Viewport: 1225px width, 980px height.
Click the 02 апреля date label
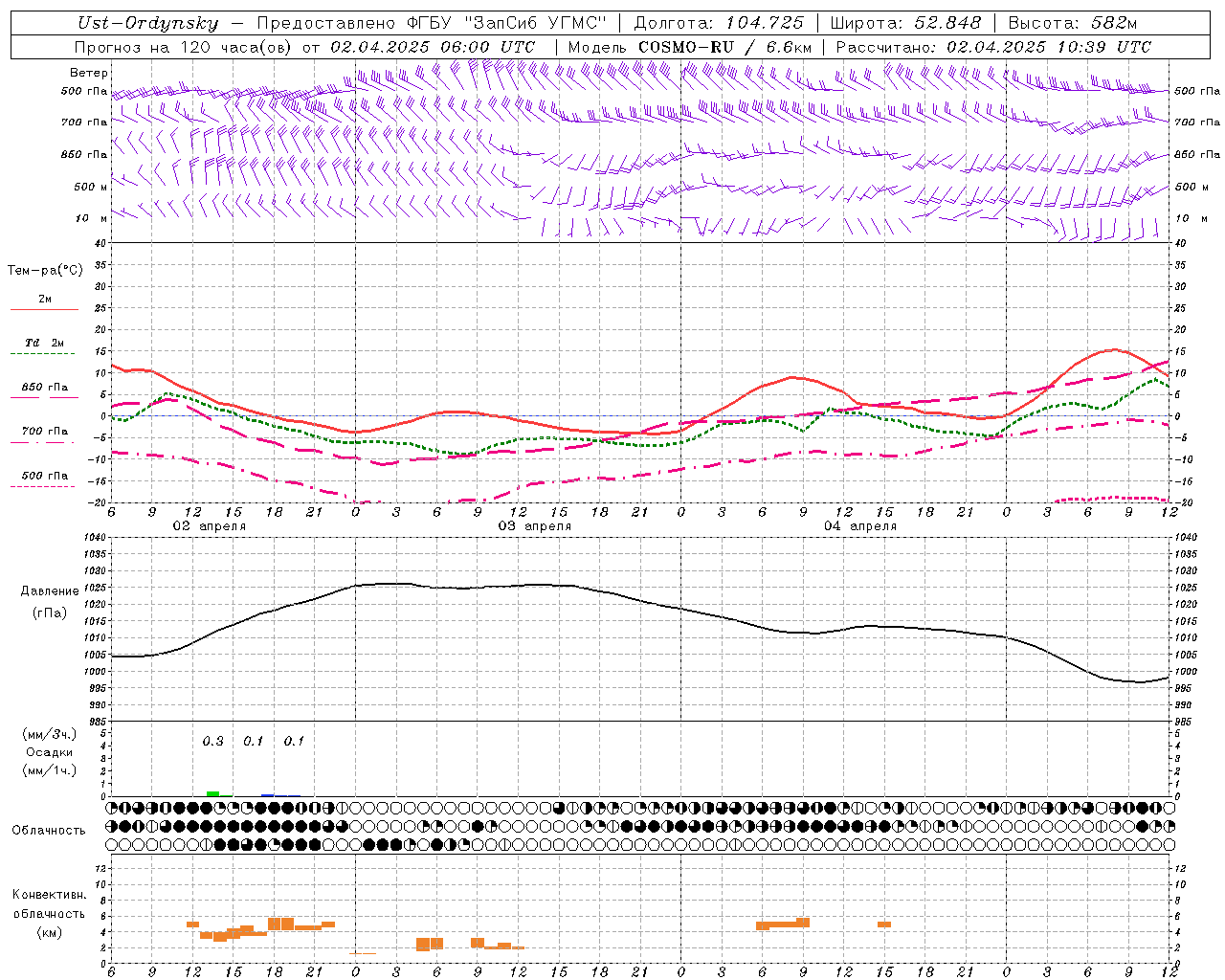point(209,525)
